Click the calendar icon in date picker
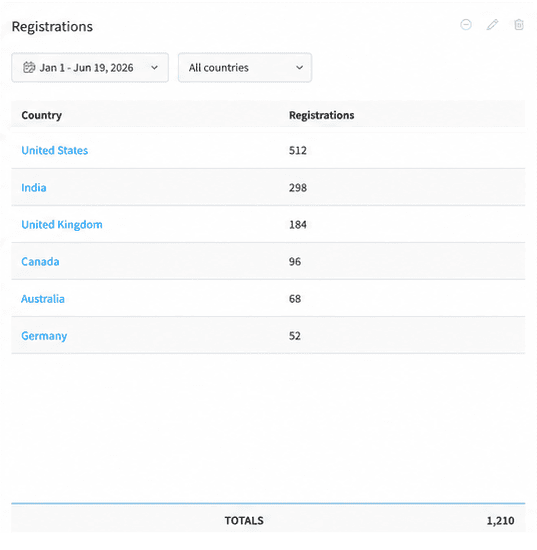This screenshot has height=550, width=537. [x=29, y=67]
